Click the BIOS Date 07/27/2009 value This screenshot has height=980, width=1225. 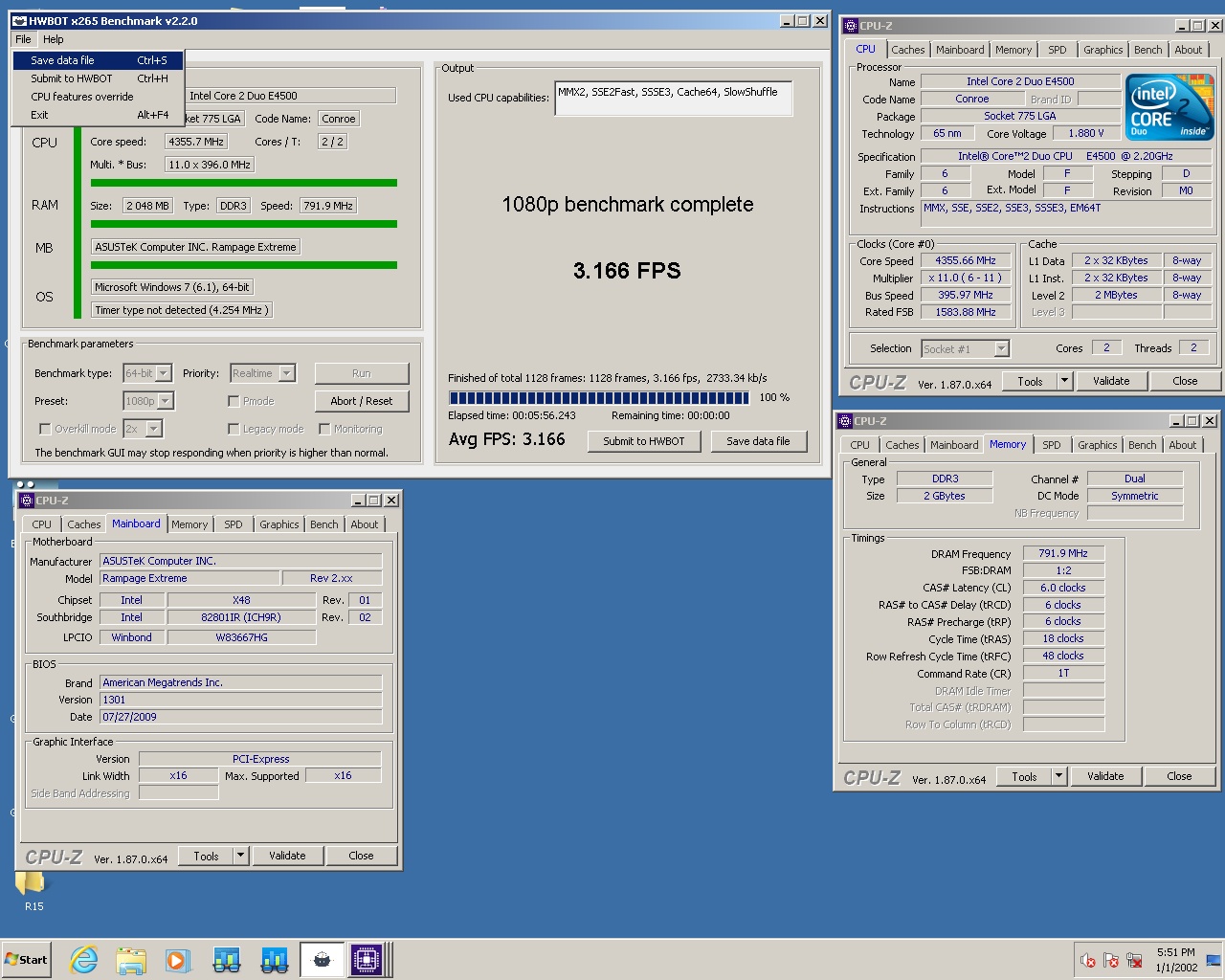(x=241, y=717)
